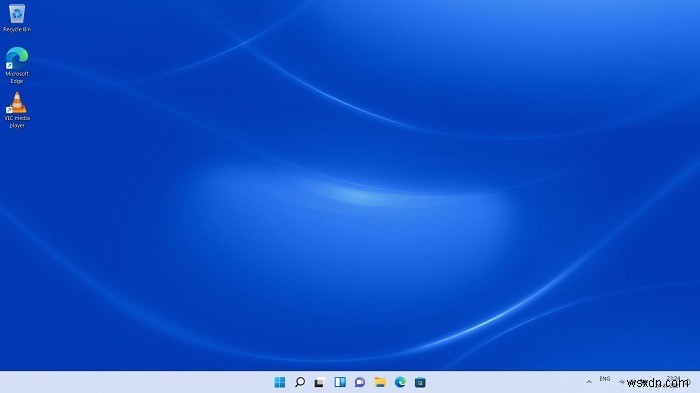Open Microsoft Store from the taskbar
Image resolution: width=700 pixels, height=393 pixels.
coord(420,382)
